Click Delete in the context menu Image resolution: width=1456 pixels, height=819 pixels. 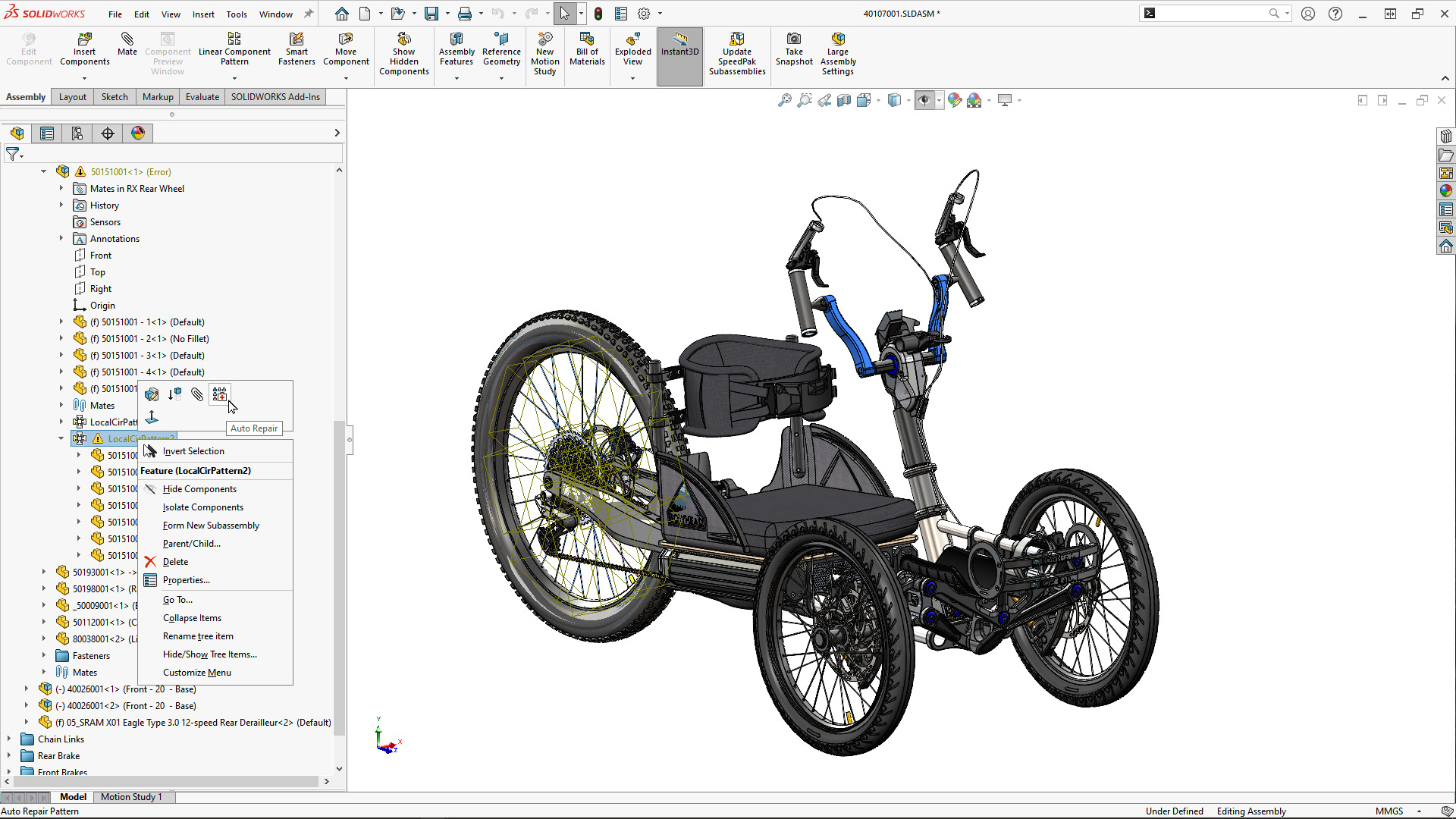[x=175, y=561]
